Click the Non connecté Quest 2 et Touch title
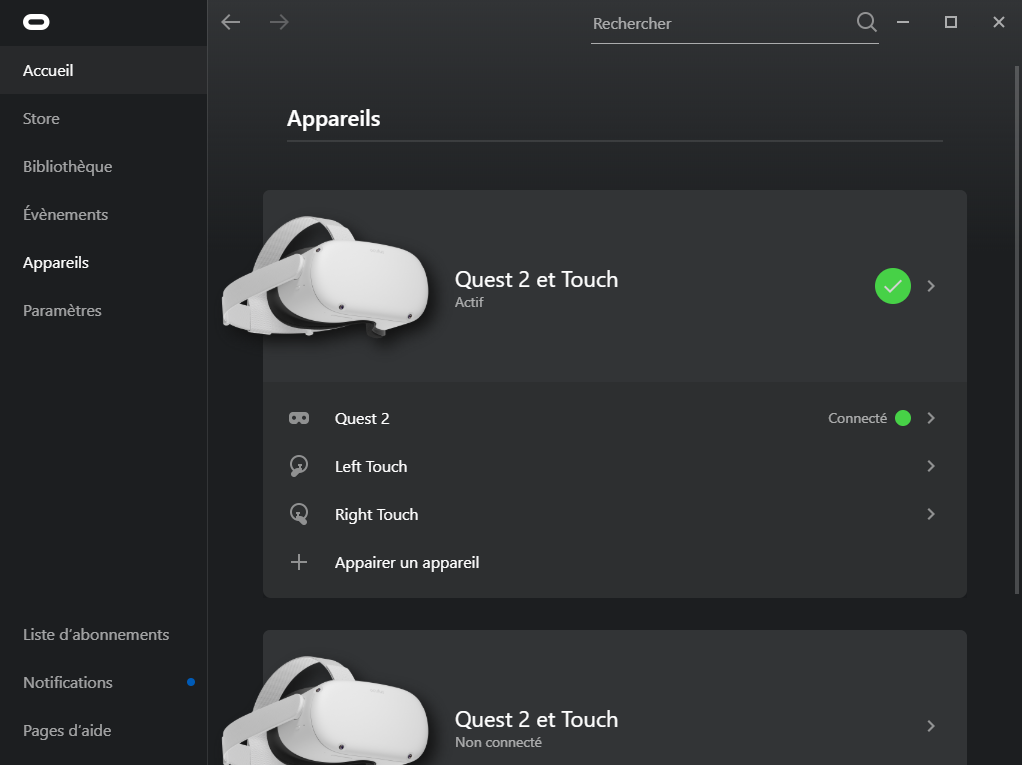This screenshot has width=1022, height=765. [x=536, y=719]
